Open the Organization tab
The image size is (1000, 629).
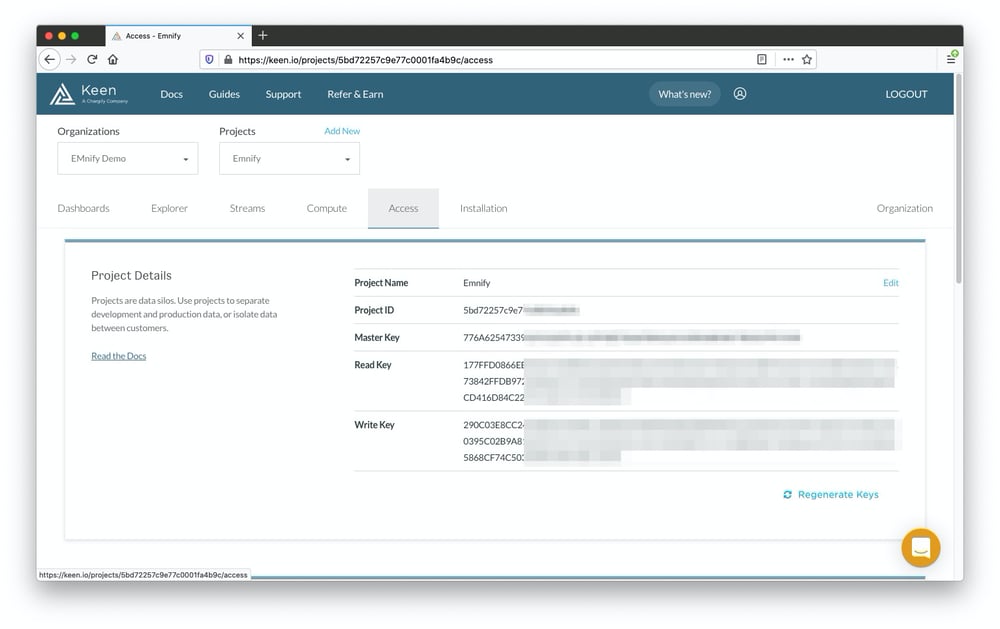[x=904, y=208]
